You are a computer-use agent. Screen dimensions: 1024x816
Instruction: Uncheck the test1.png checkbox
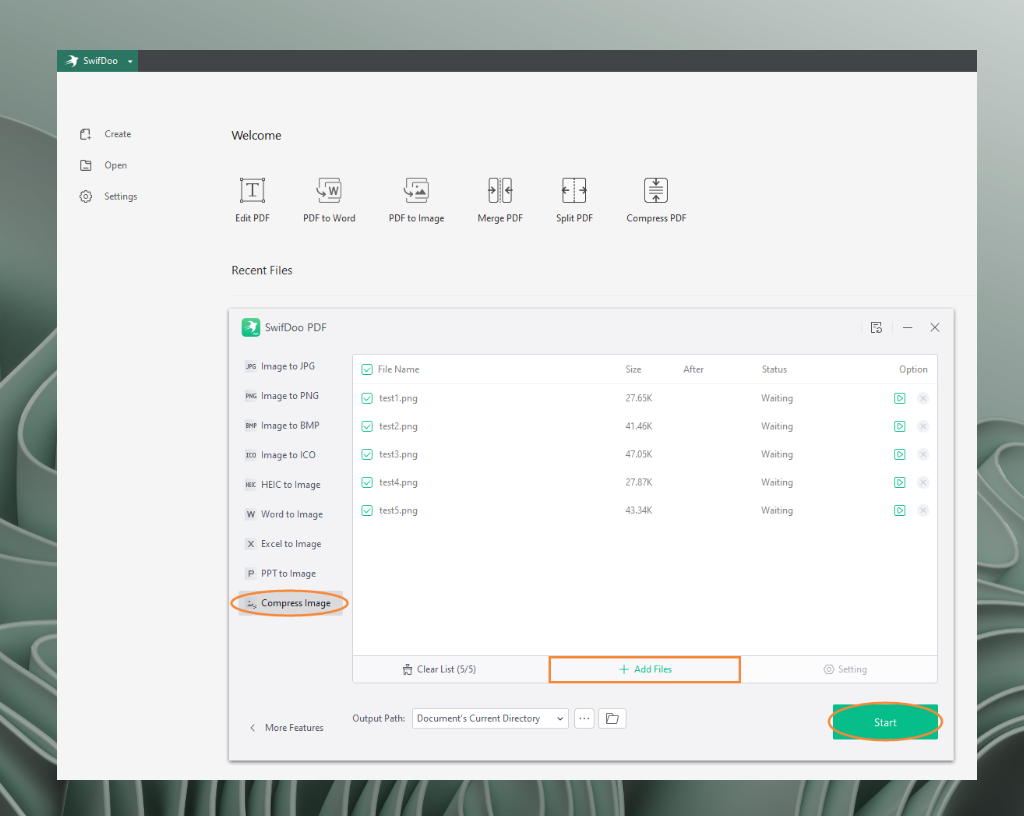click(367, 398)
